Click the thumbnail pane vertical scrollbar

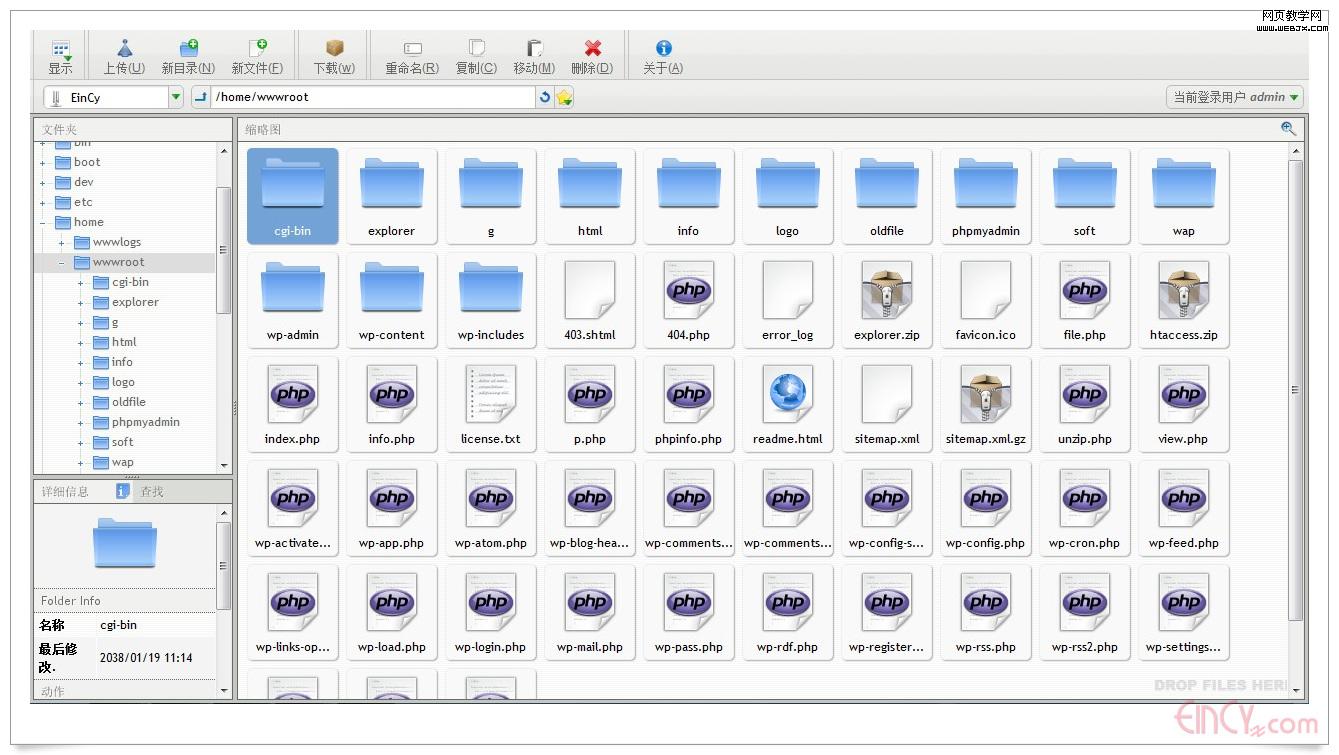coord(1297,390)
